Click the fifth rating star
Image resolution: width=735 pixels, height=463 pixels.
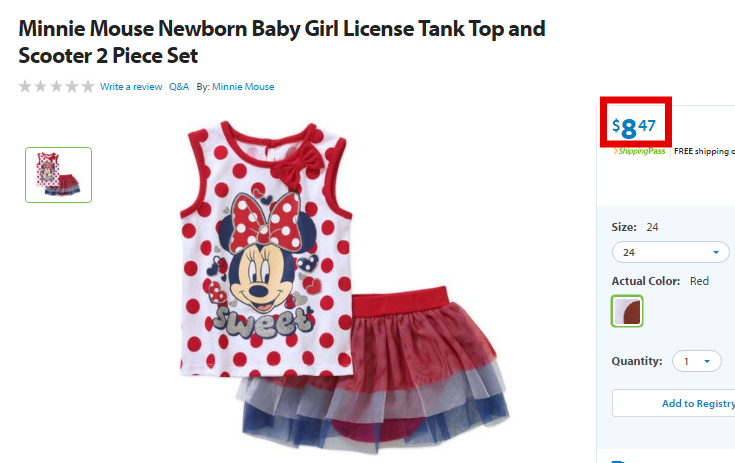tap(88, 86)
